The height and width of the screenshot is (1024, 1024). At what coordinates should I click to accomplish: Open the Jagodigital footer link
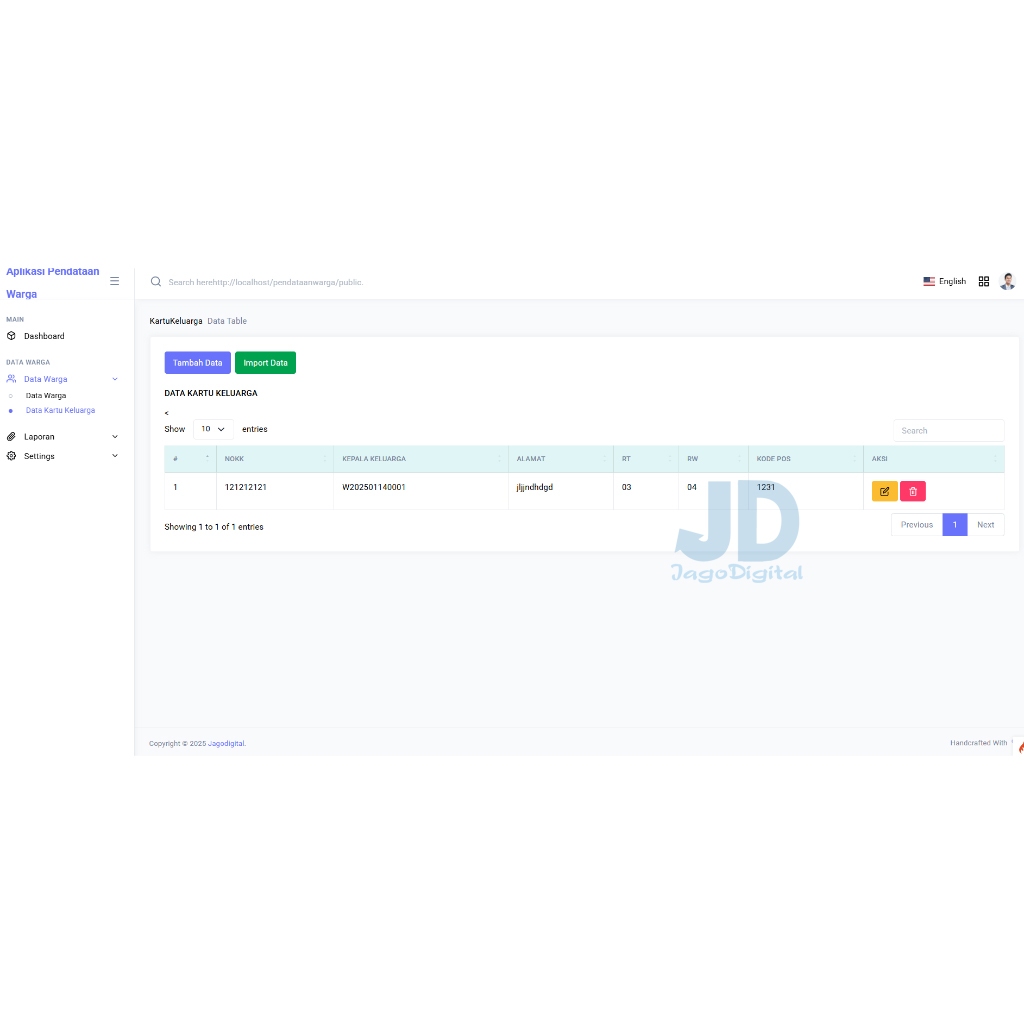point(226,743)
